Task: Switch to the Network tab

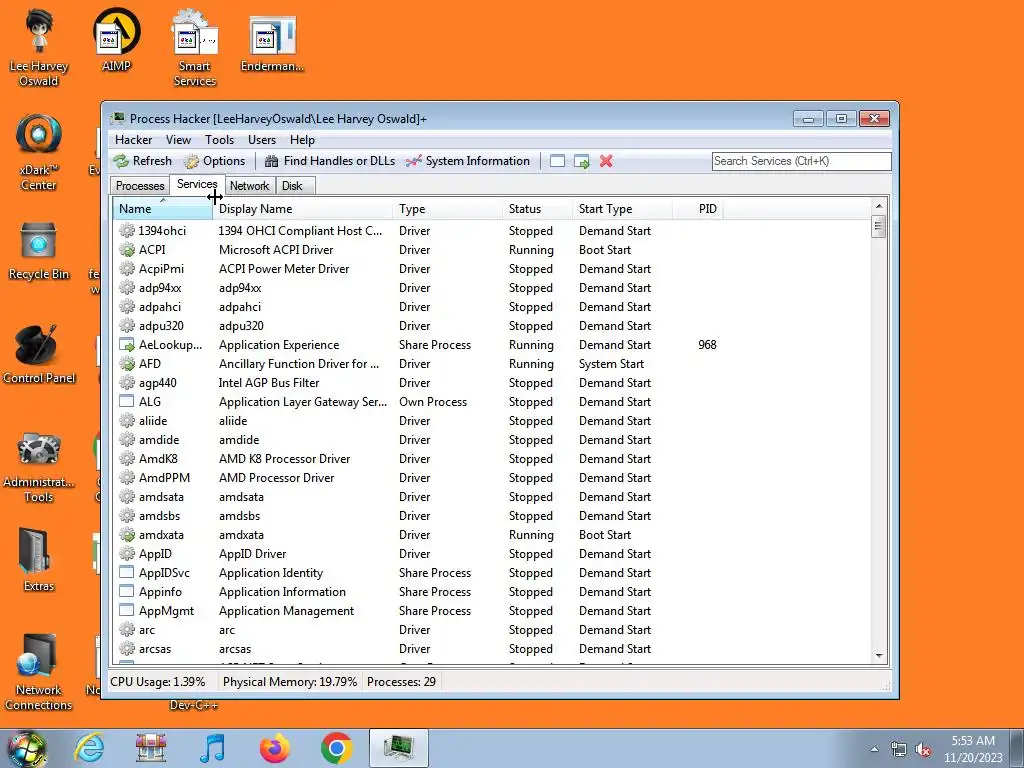Action: click(249, 186)
